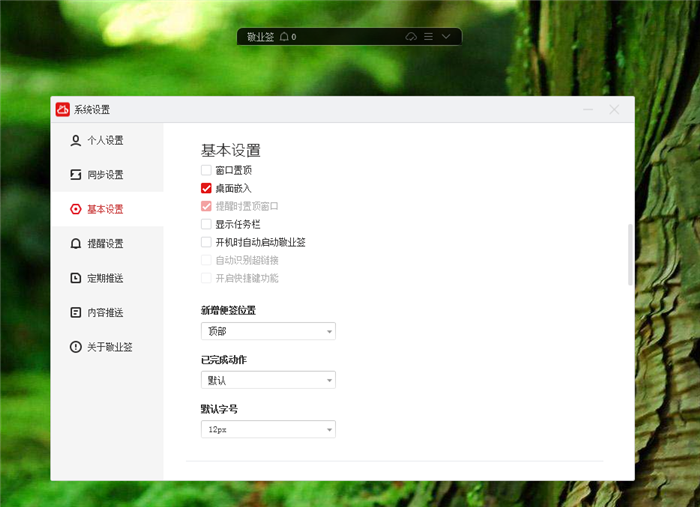Click the settings panel vertical scrollbar

[630, 254]
